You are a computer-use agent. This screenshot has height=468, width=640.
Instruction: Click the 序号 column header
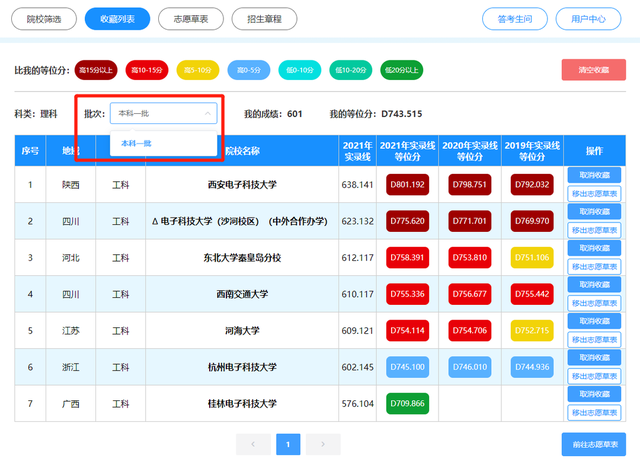pos(30,151)
